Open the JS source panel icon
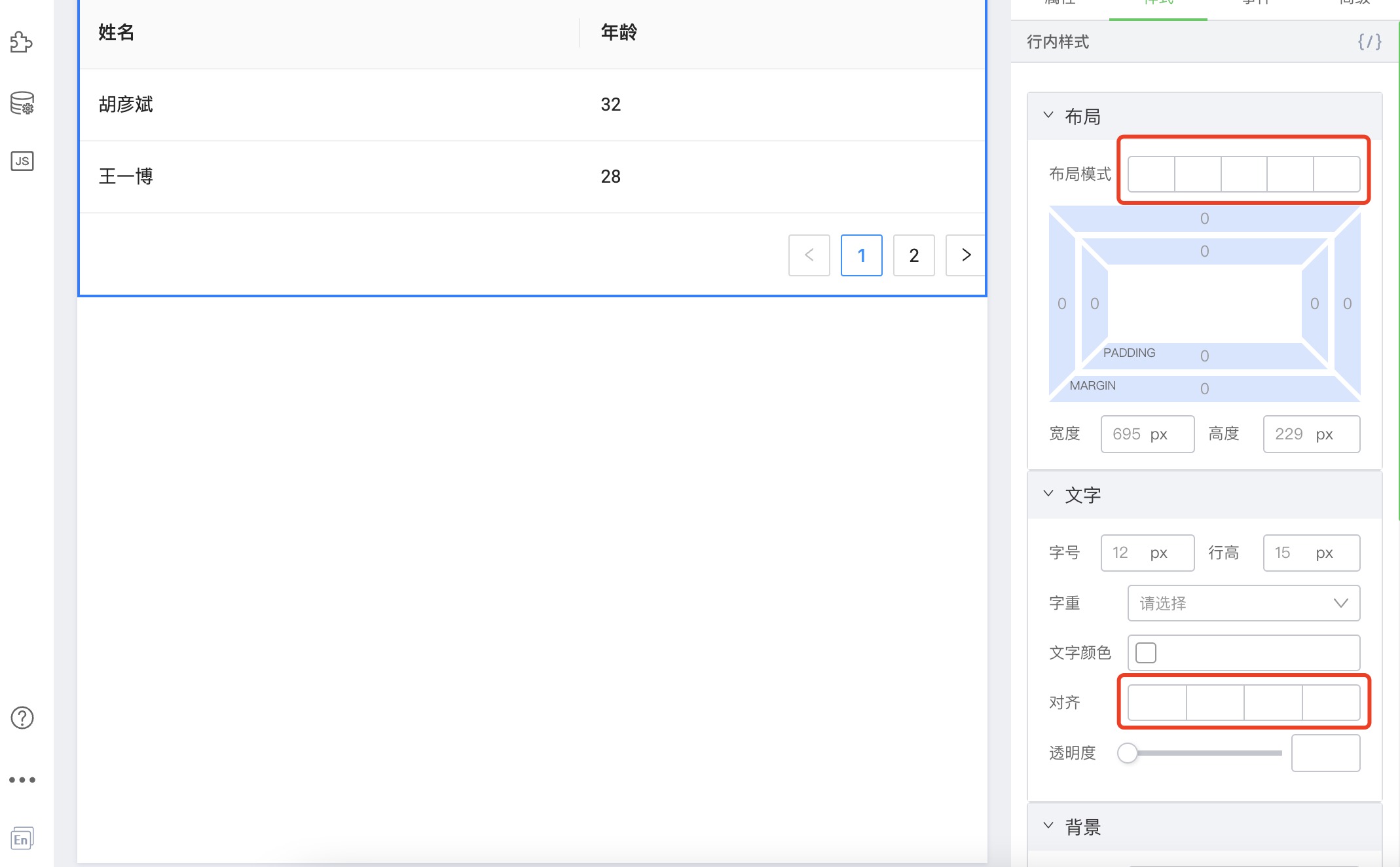1400x867 pixels. point(22,161)
